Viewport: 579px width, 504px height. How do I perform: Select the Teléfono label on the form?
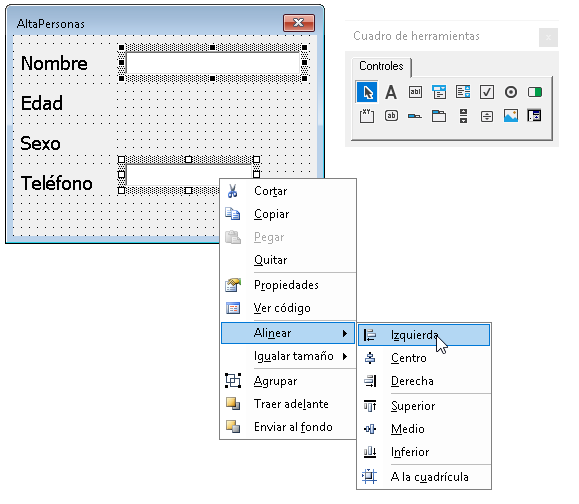(56, 183)
